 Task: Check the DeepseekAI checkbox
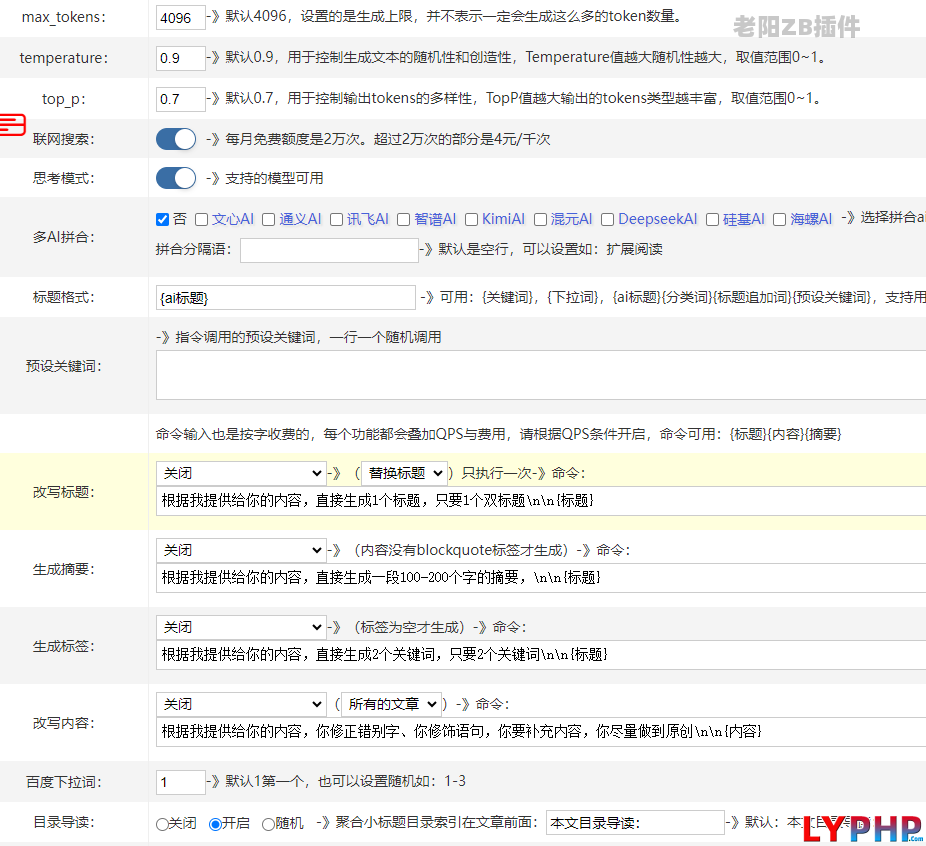pos(609,219)
